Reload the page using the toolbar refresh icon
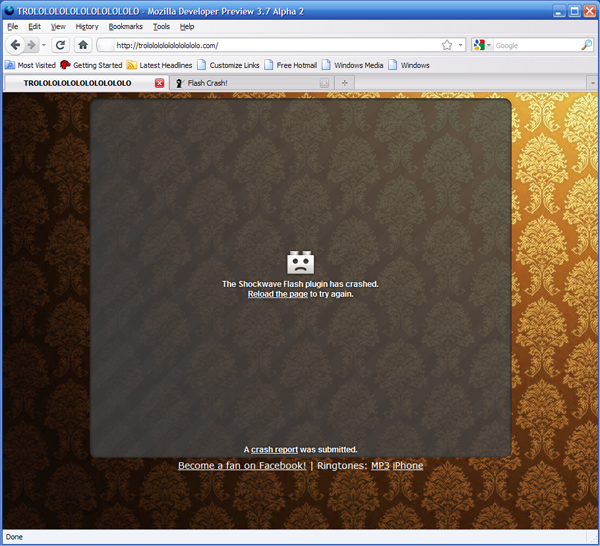 [60, 45]
